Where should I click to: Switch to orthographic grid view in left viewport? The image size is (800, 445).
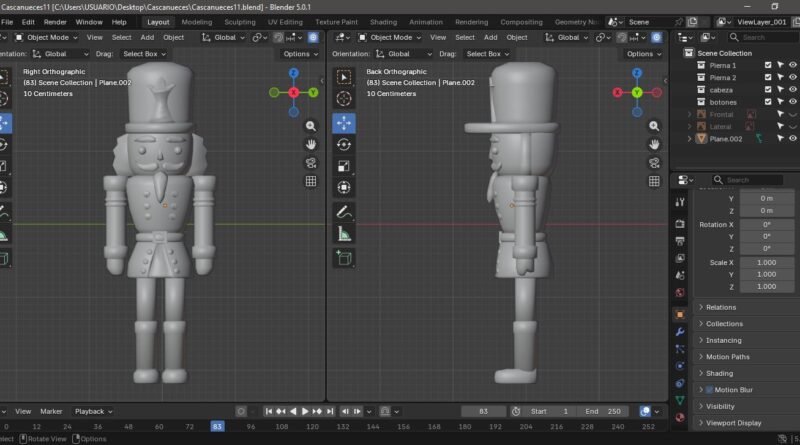[x=311, y=181]
